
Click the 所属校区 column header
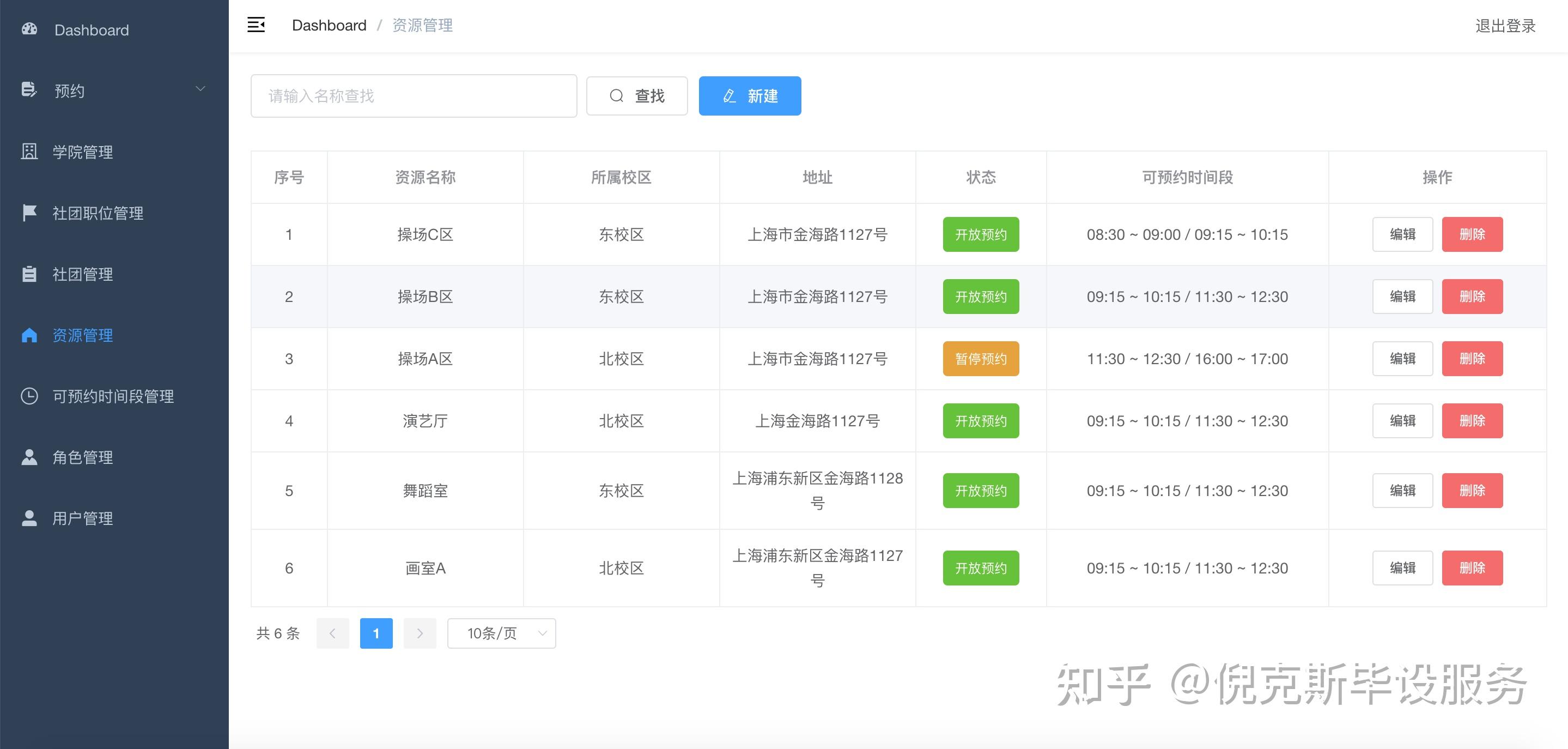[621, 177]
